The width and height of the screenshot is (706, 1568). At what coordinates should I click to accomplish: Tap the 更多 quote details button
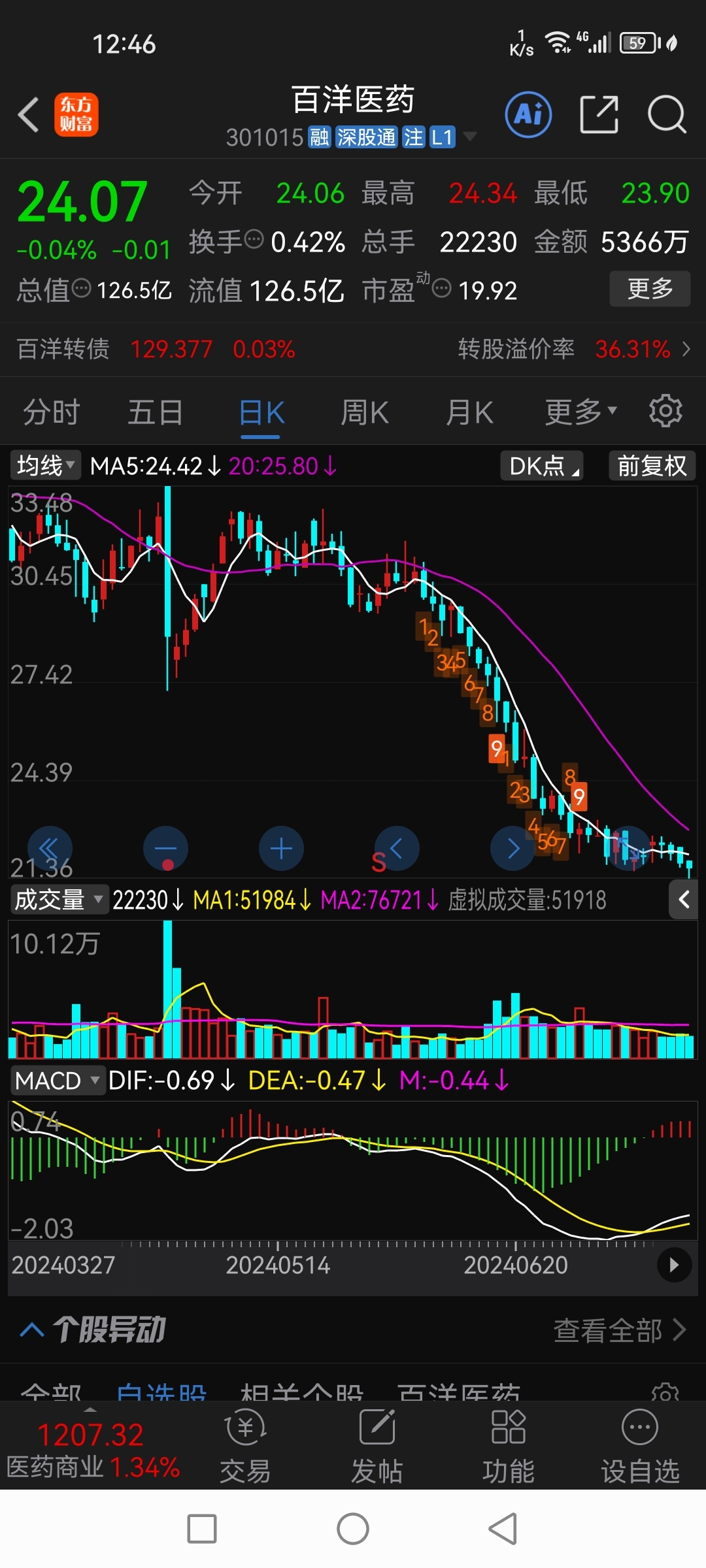(x=650, y=288)
